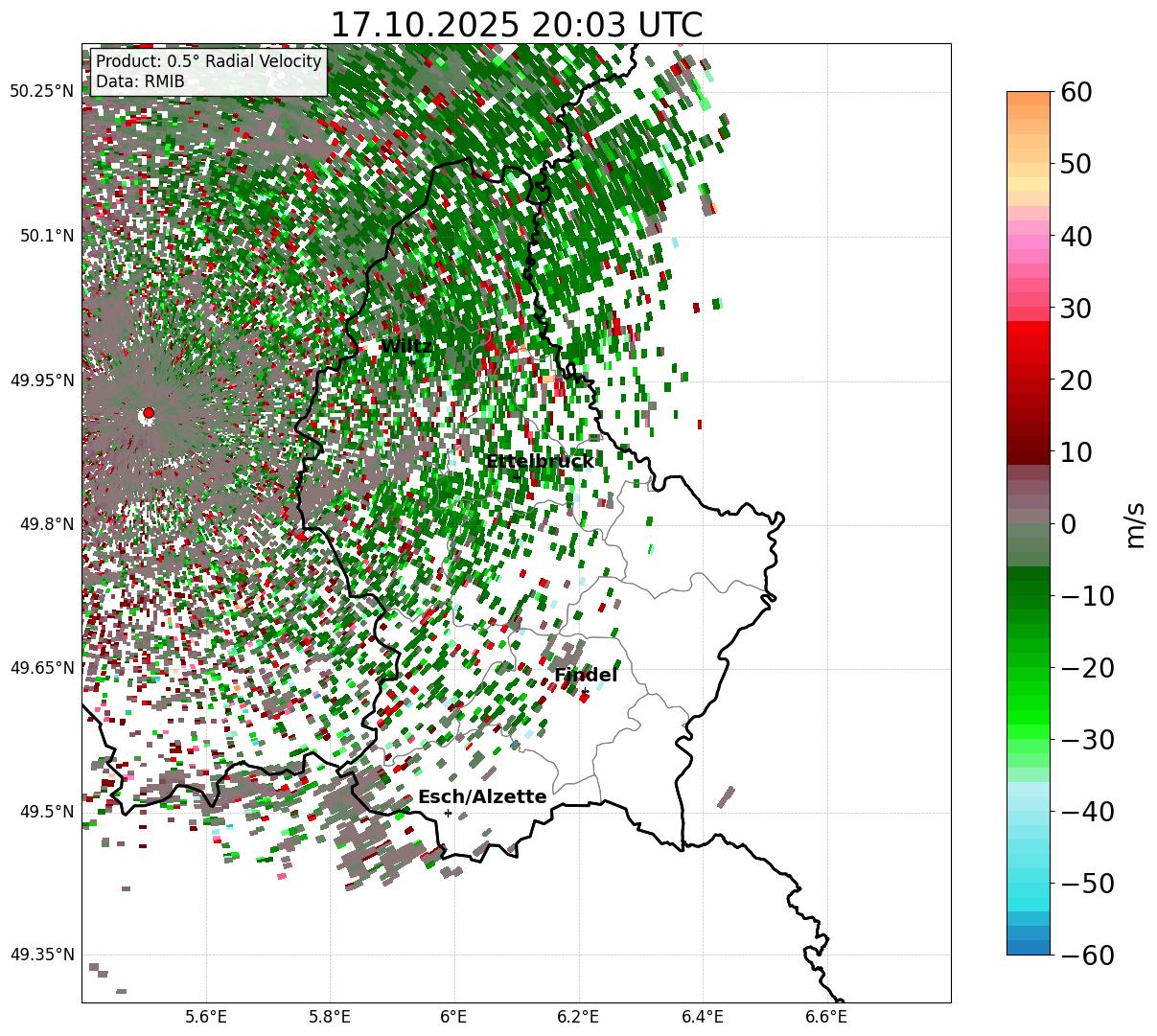Click the 'Data: RMIB' label

click(140, 82)
